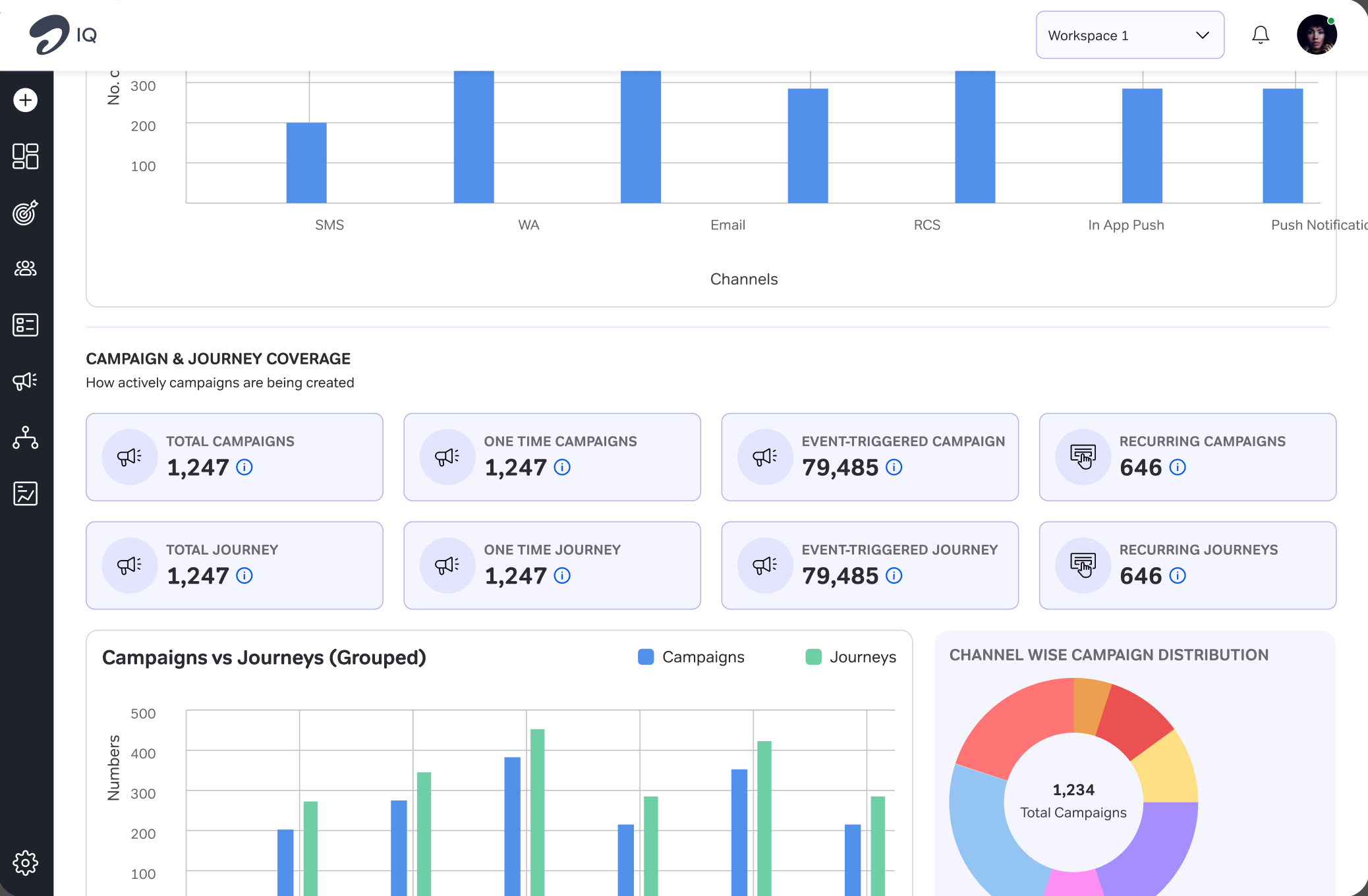Click 'Campaigns vs Journeys (Grouped)' chart title
The width and height of the screenshot is (1368, 896).
pyautogui.click(x=264, y=658)
